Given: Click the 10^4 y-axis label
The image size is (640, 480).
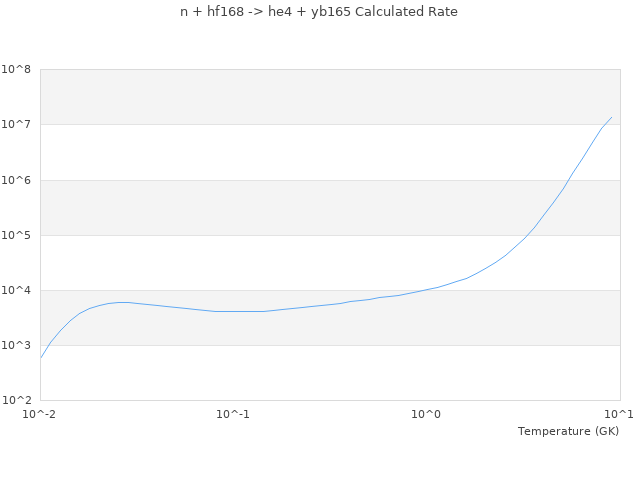Looking at the screenshot, I should [x=16, y=290].
